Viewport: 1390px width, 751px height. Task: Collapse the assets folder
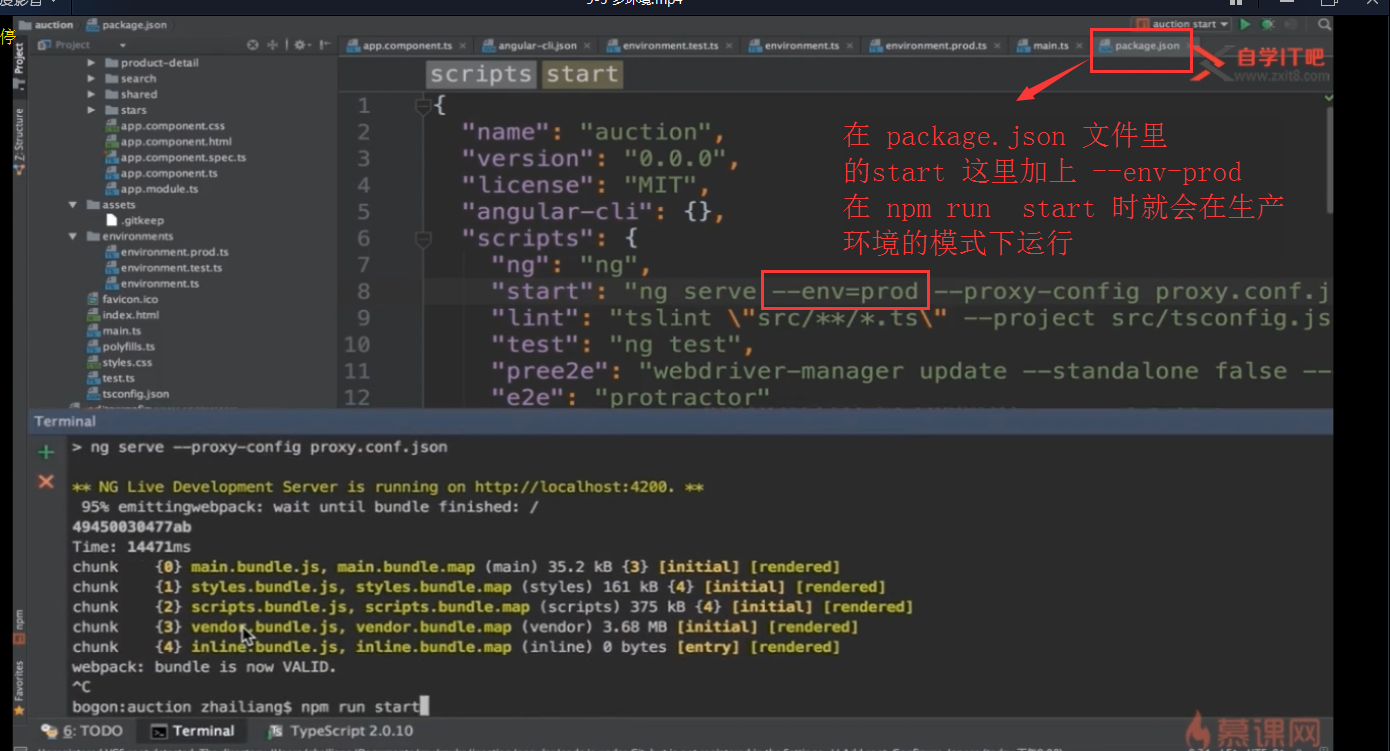(x=73, y=205)
